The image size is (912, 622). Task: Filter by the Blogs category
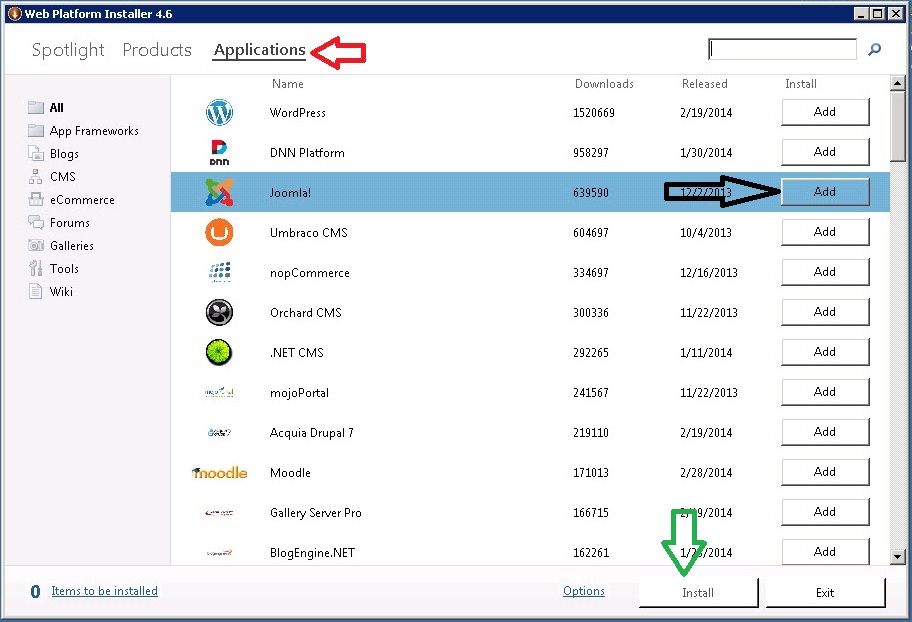[64, 154]
